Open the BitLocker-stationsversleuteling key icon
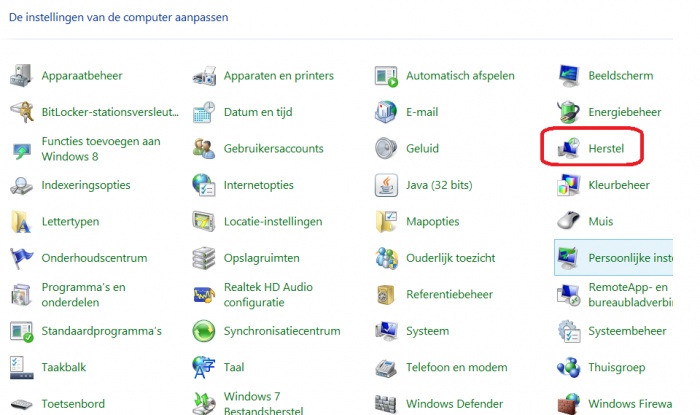The image size is (700, 415). (21, 112)
